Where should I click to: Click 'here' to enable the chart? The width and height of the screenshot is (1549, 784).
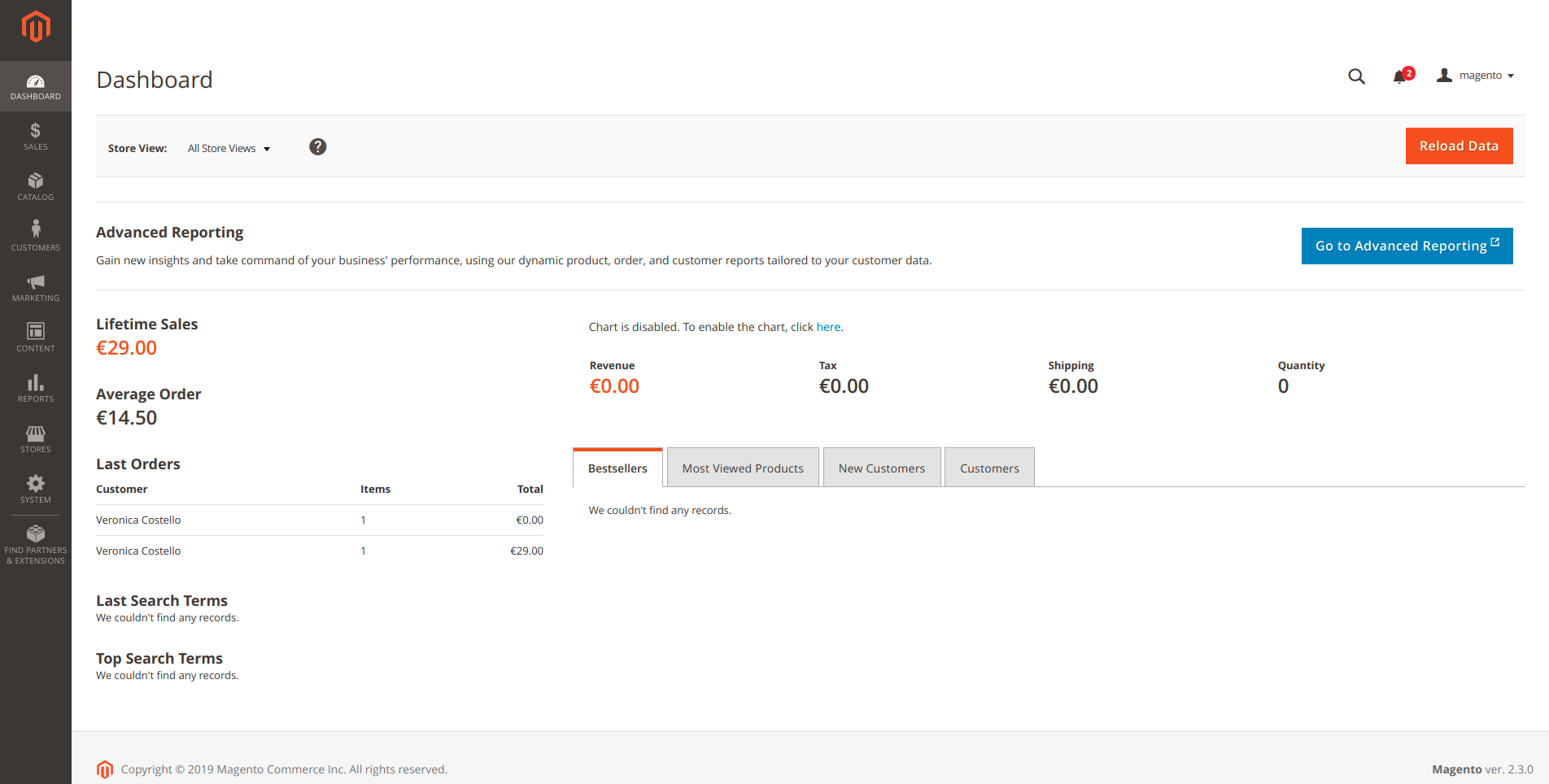click(828, 326)
